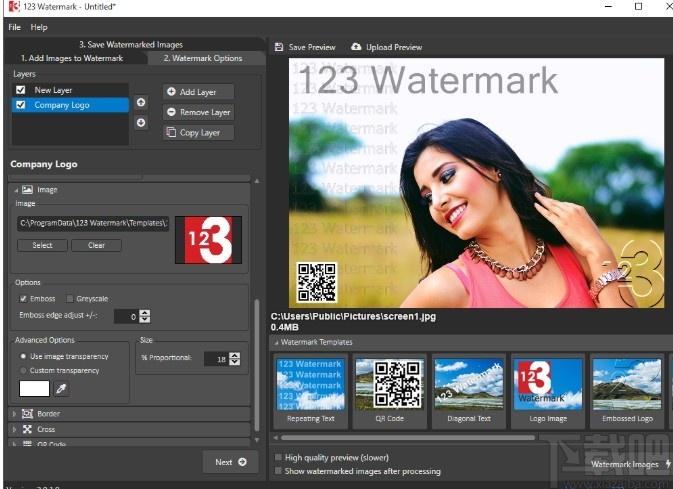Click Save Preview
This screenshot has height=489, width=673.
[x=305, y=47]
